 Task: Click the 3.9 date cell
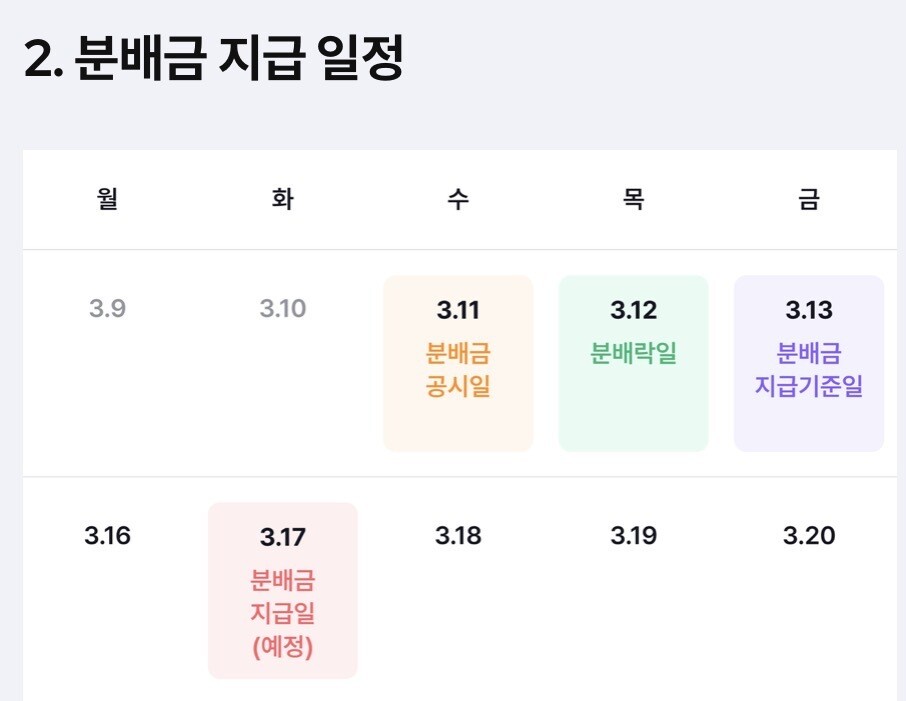(107, 309)
